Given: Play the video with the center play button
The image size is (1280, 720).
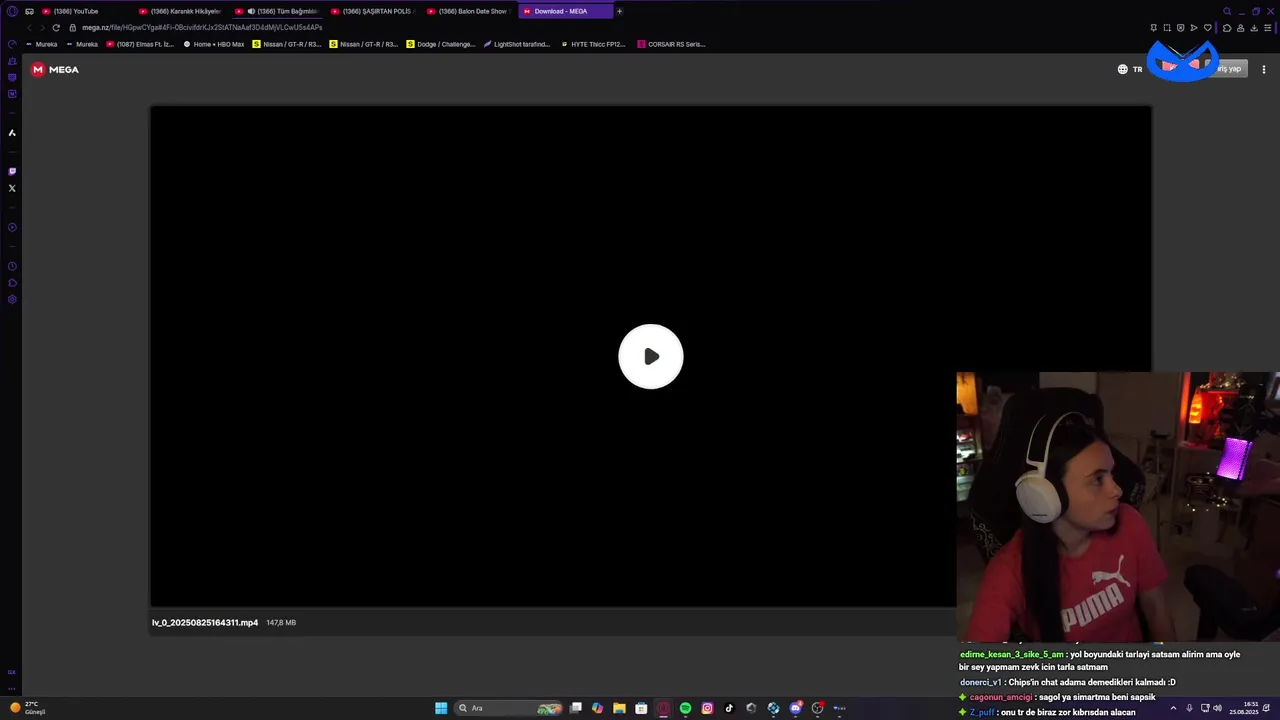Looking at the screenshot, I should 651,356.
